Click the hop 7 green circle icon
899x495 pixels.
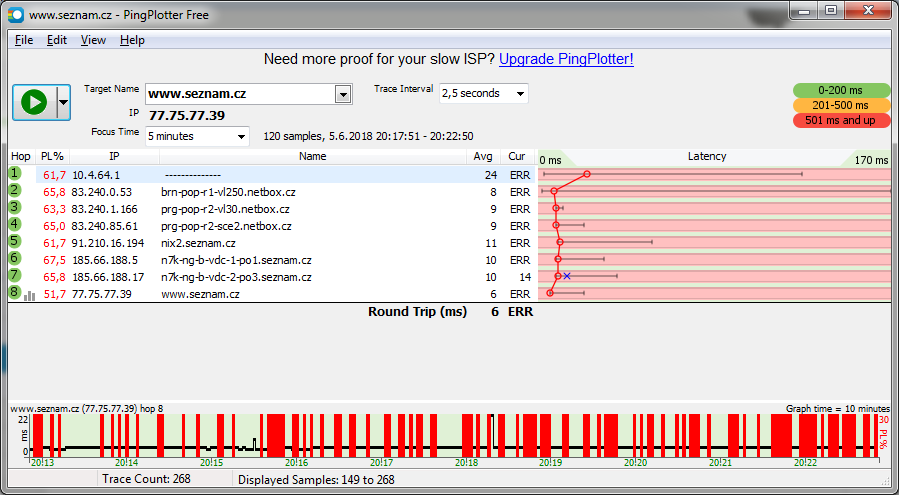point(15,276)
